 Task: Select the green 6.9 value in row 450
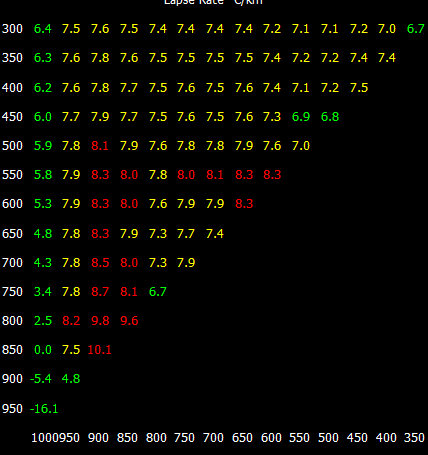click(301, 117)
